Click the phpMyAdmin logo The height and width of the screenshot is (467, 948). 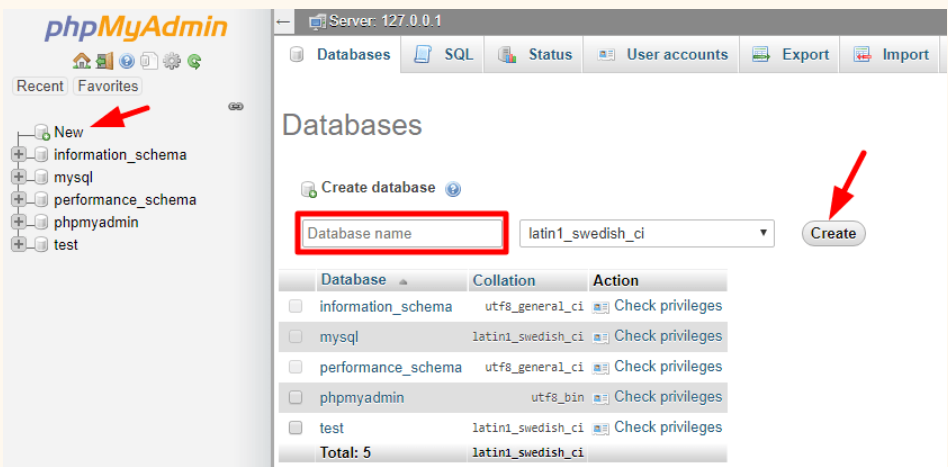pyautogui.click(x=137, y=28)
